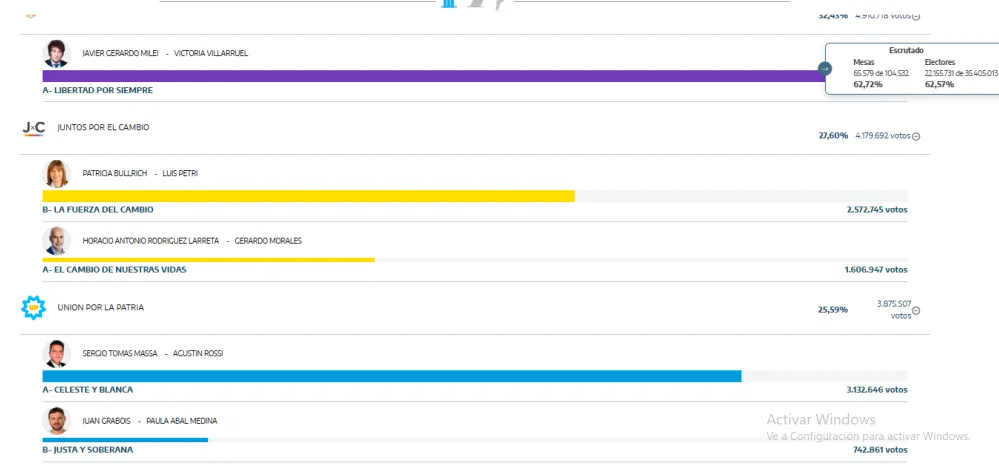Collapse the Juntos por el Cambio section
The image size is (999, 464).
[x=916, y=136]
